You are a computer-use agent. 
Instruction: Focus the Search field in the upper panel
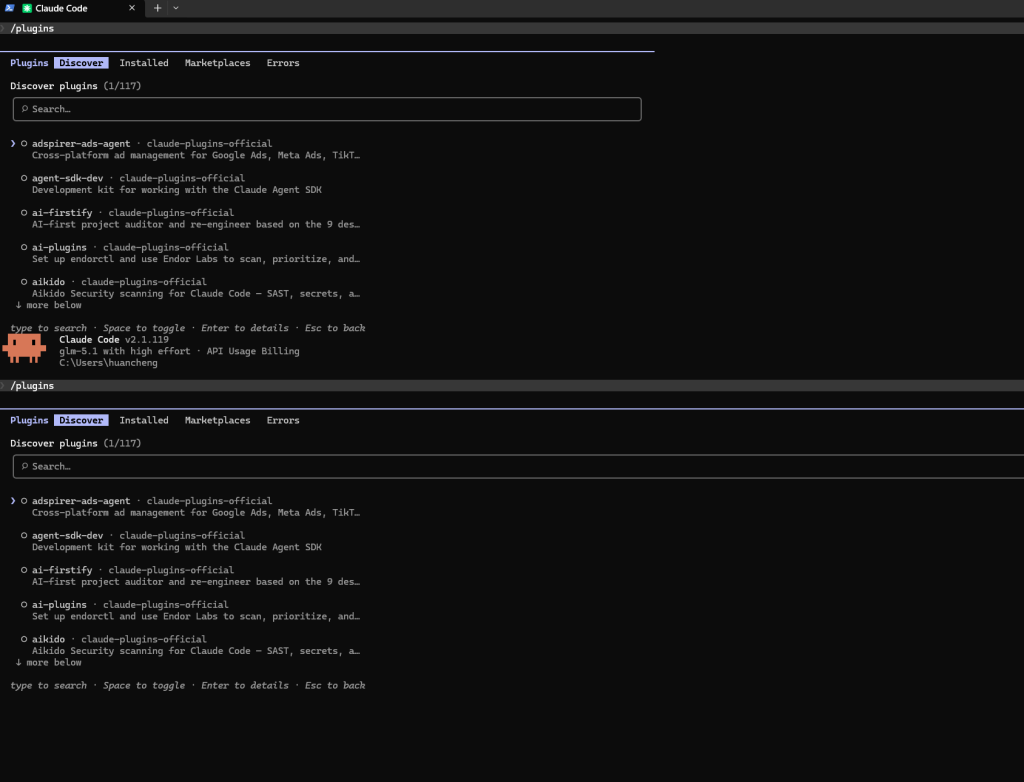pos(326,109)
